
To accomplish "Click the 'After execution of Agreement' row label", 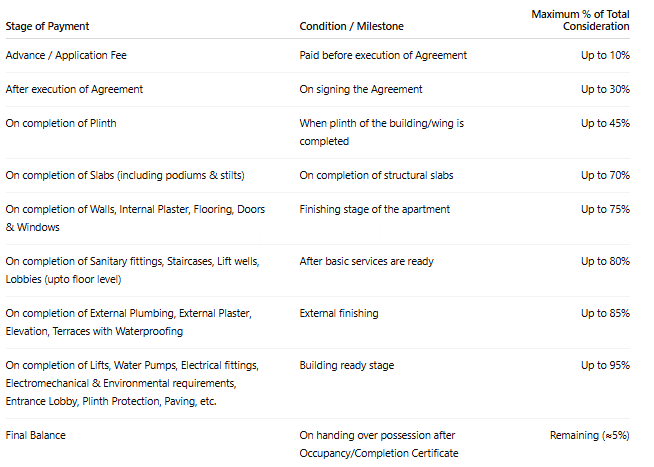I will [74, 89].
